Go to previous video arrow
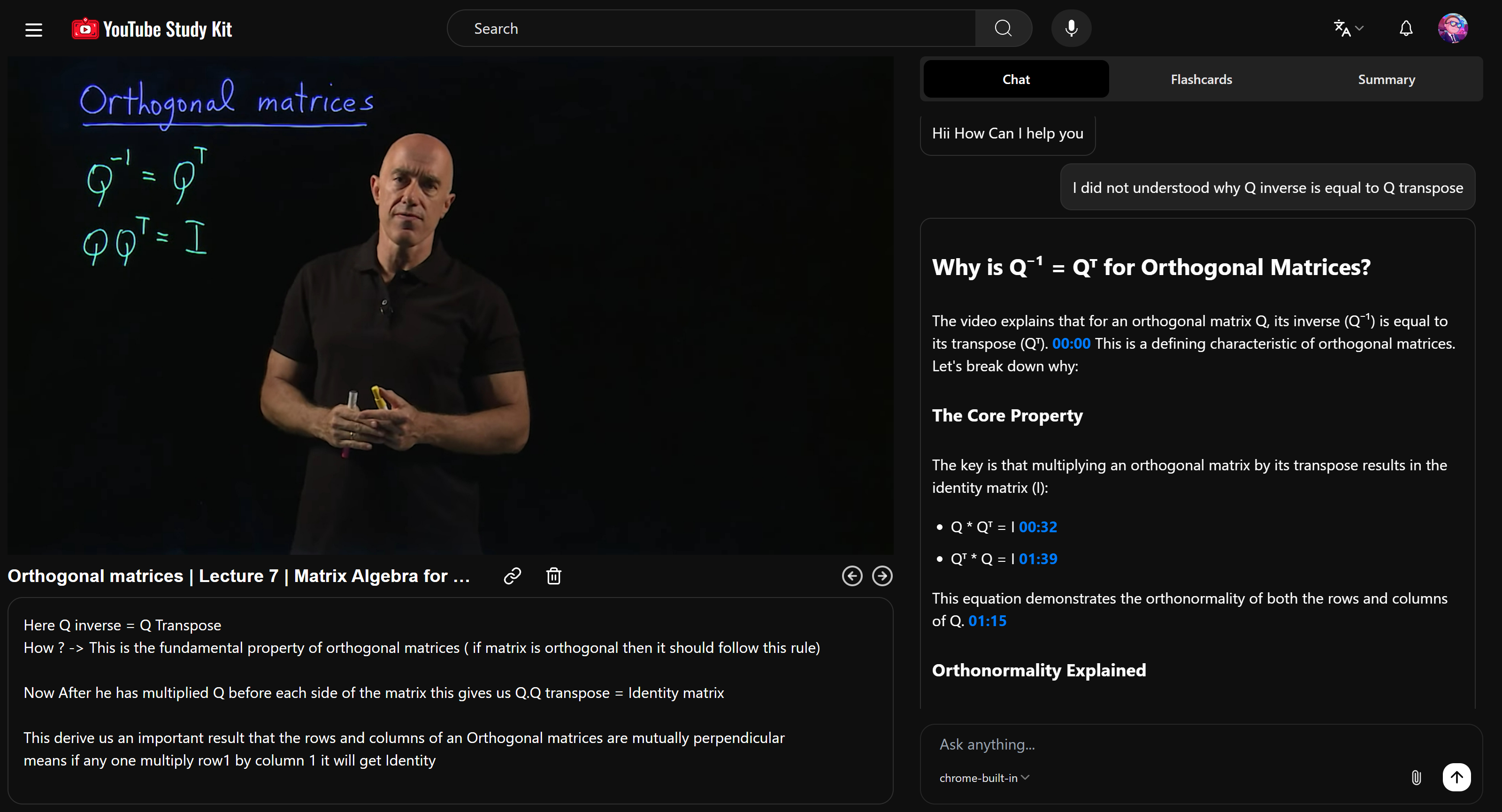This screenshot has width=1502, height=812. click(x=852, y=576)
